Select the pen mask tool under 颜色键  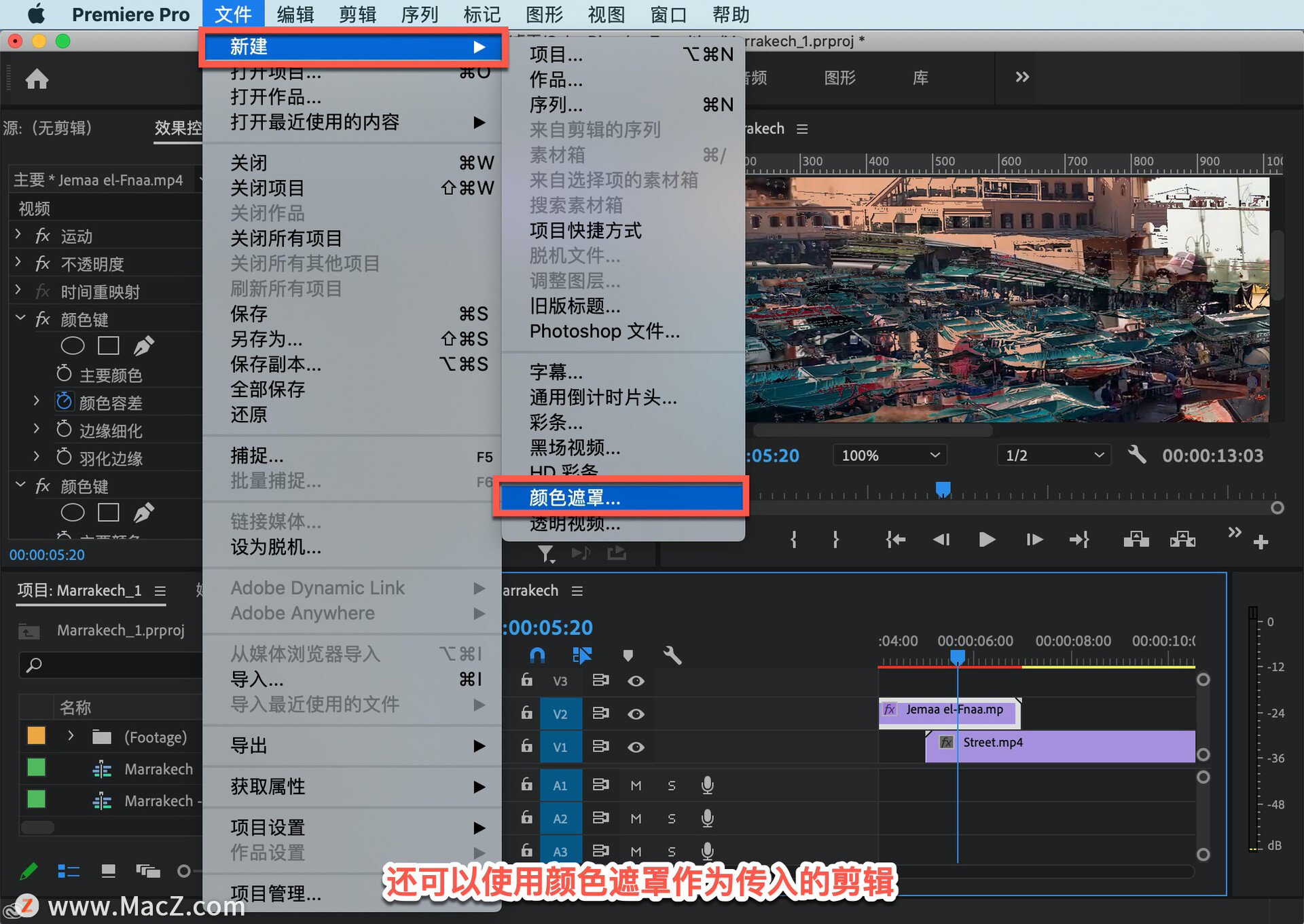click(143, 346)
